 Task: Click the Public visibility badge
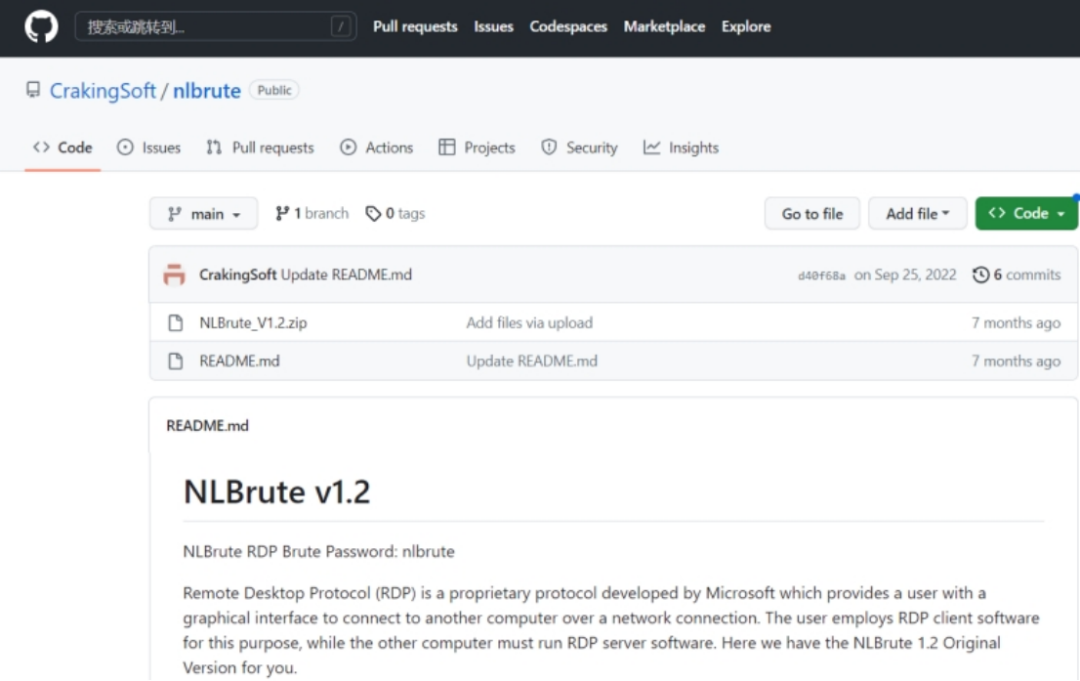274,90
